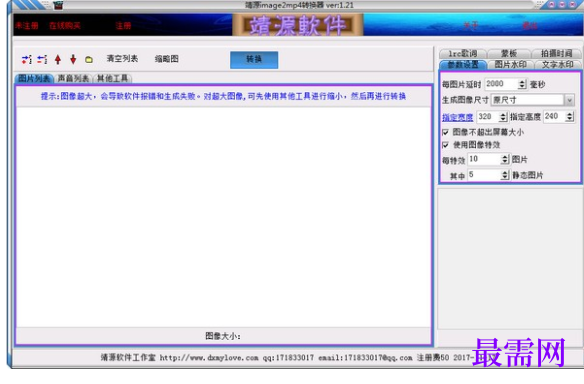This screenshot has height=384, width=584.
Task: Click the 清空列表 button
Action: coord(122,58)
